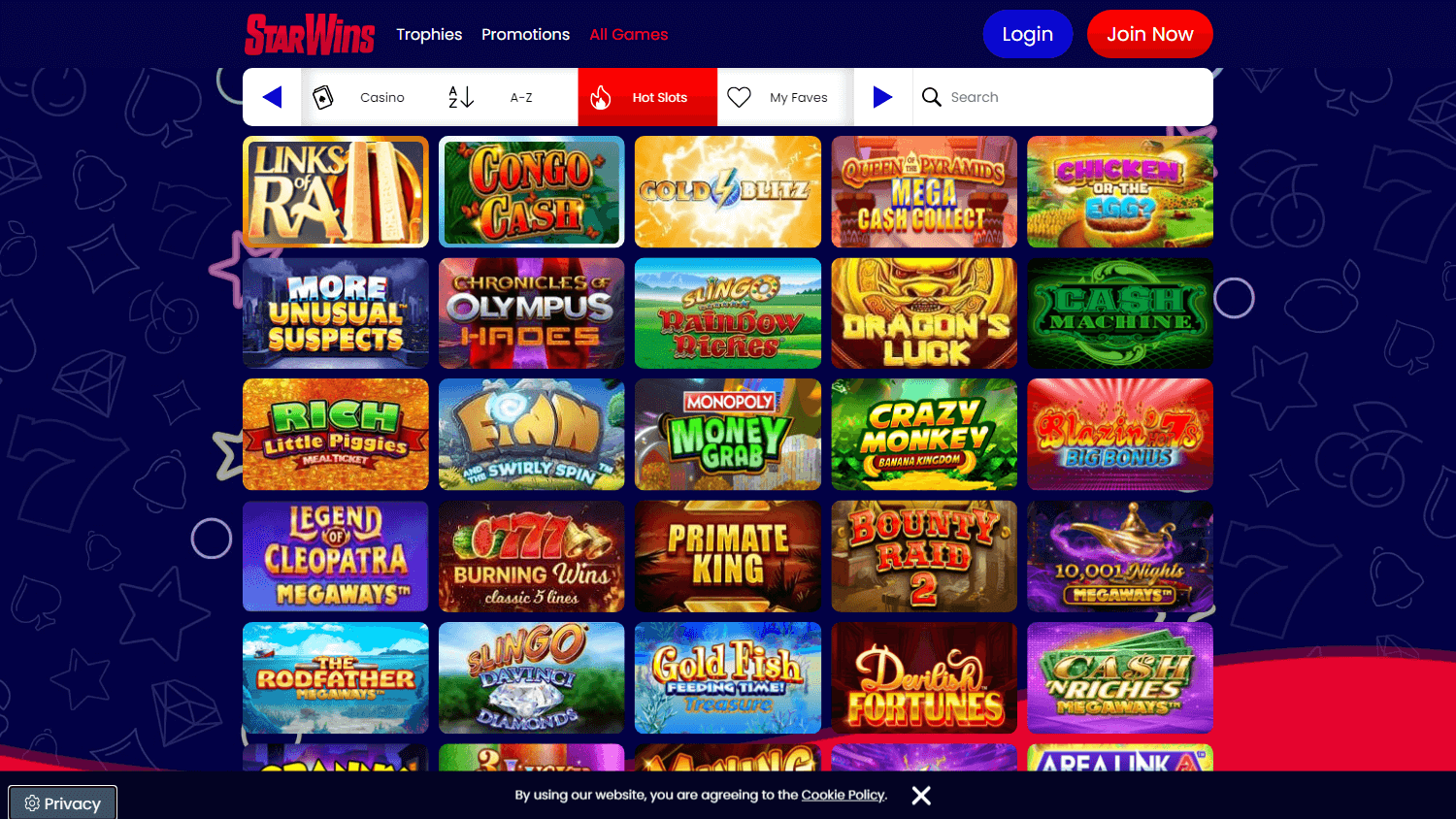This screenshot has width=1456, height=819.
Task: Close the cookie policy banner
Action: (x=921, y=796)
